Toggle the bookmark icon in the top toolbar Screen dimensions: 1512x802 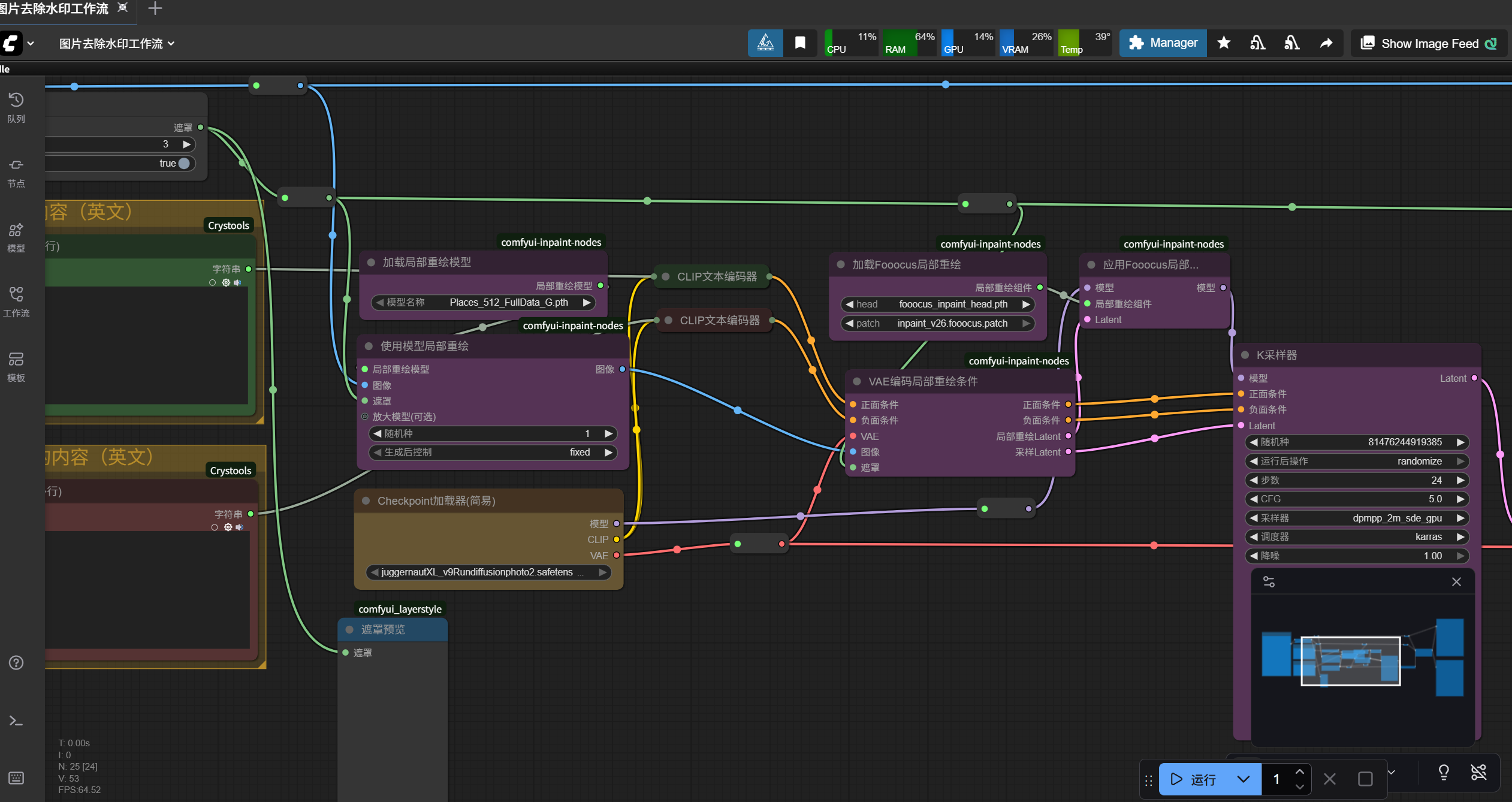[x=800, y=43]
